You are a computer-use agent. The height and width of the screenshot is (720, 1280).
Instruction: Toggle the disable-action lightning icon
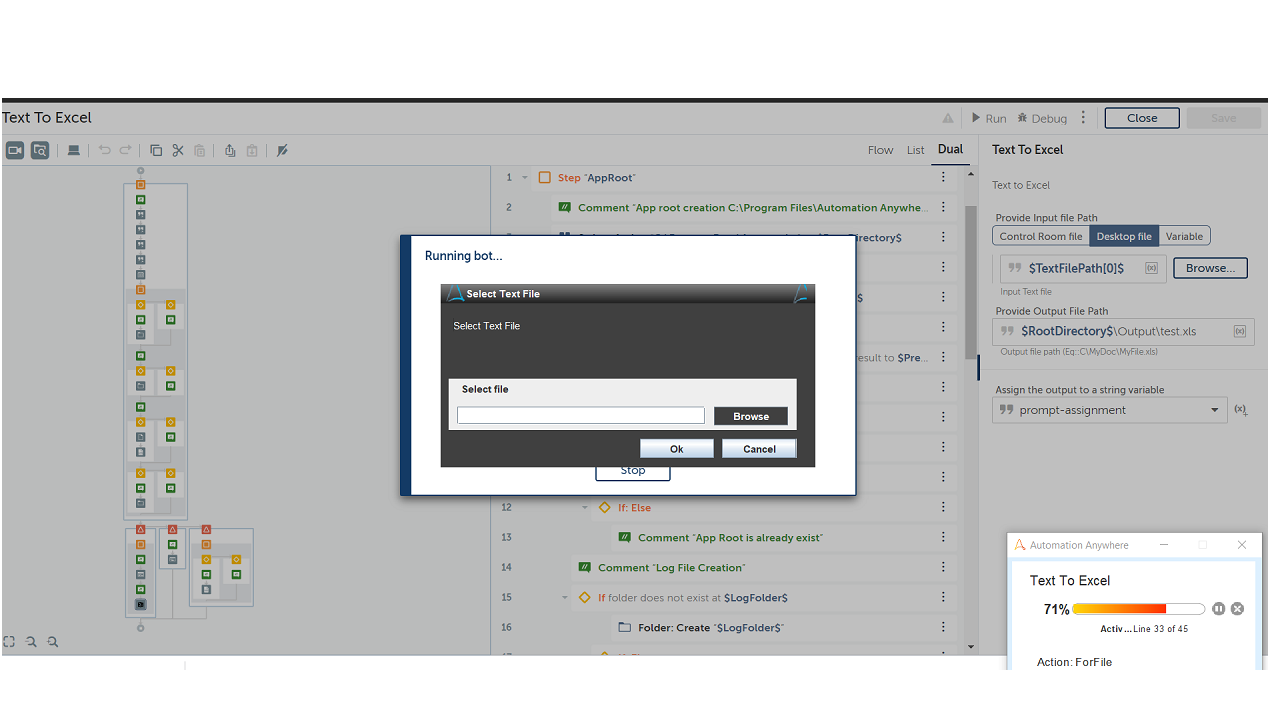pyautogui.click(x=282, y=150)
